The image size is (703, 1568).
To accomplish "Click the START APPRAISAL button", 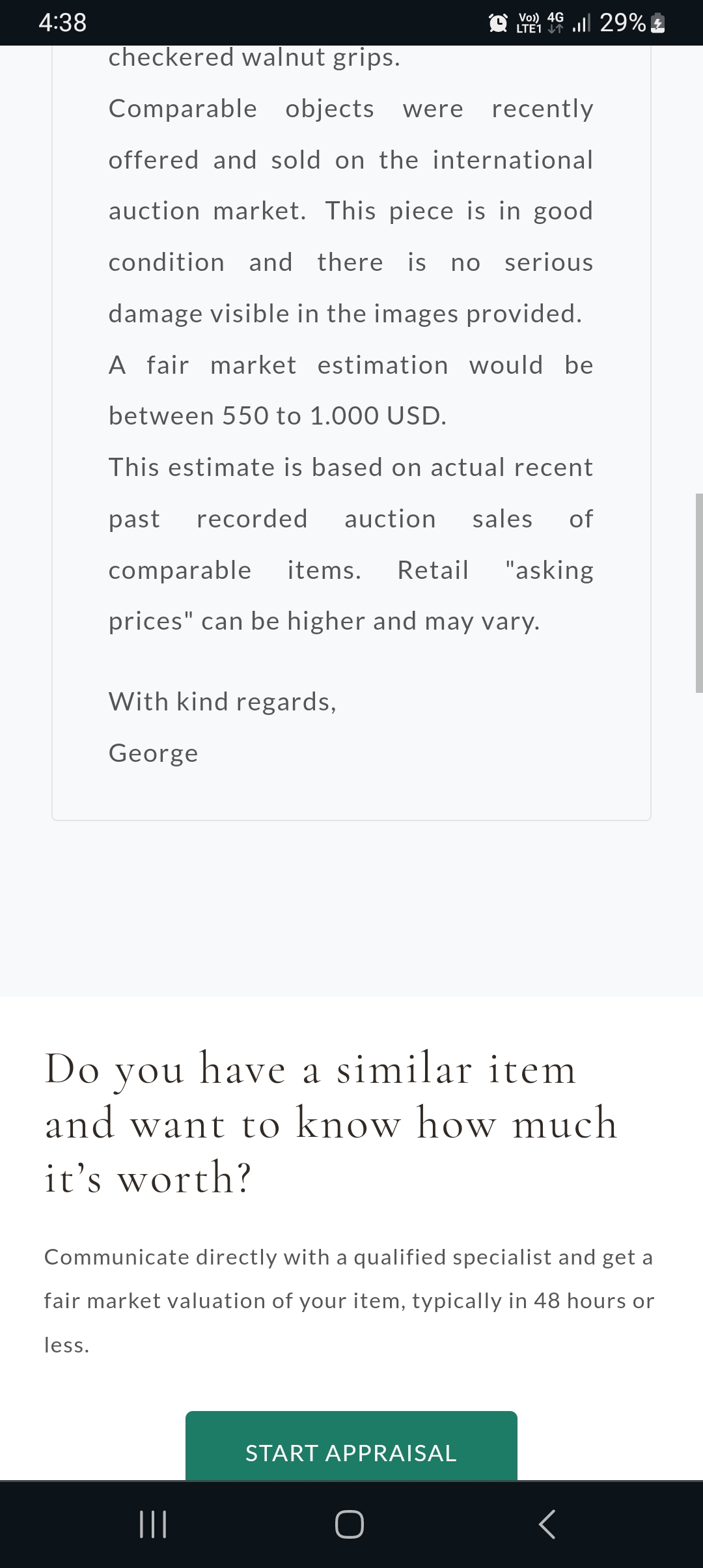I will click(x=351, y=1453).
